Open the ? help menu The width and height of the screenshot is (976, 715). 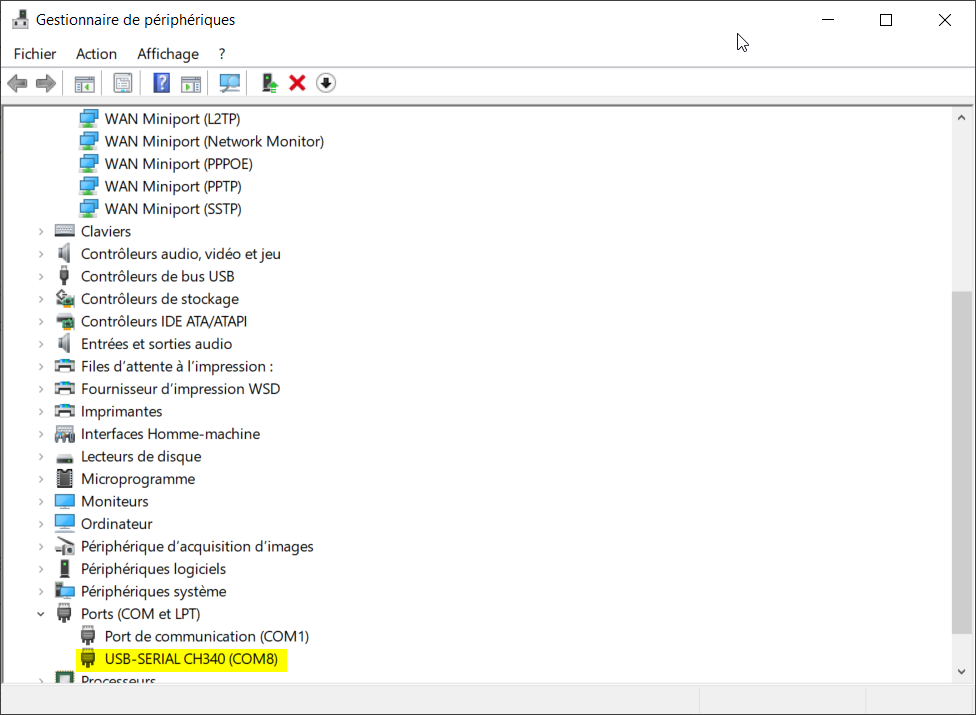(222, 54)
